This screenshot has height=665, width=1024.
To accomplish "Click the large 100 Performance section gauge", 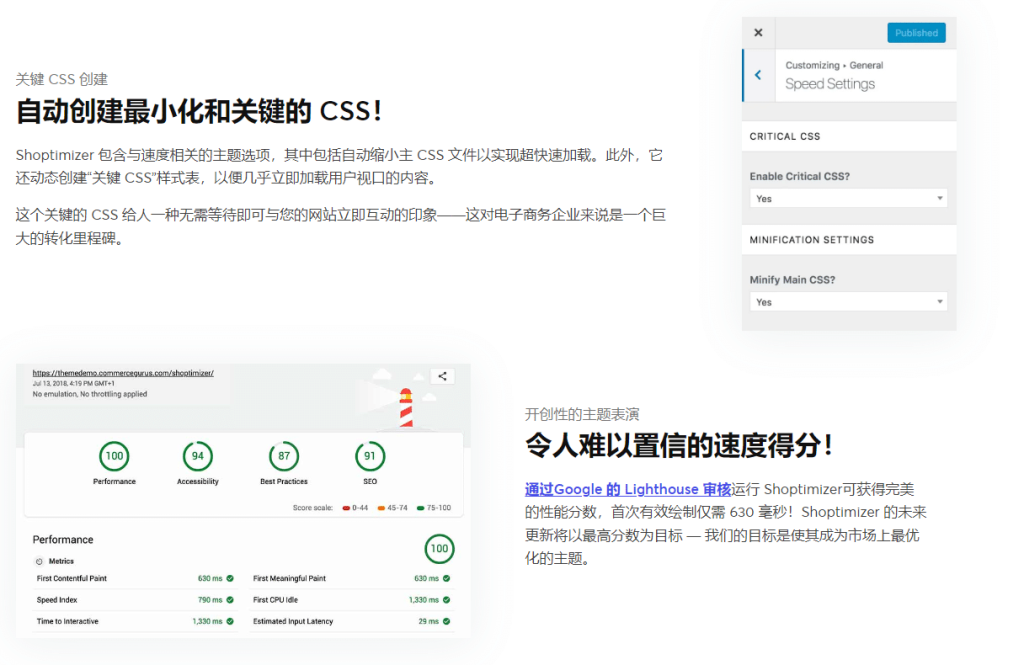I will (x=440, y=549).
